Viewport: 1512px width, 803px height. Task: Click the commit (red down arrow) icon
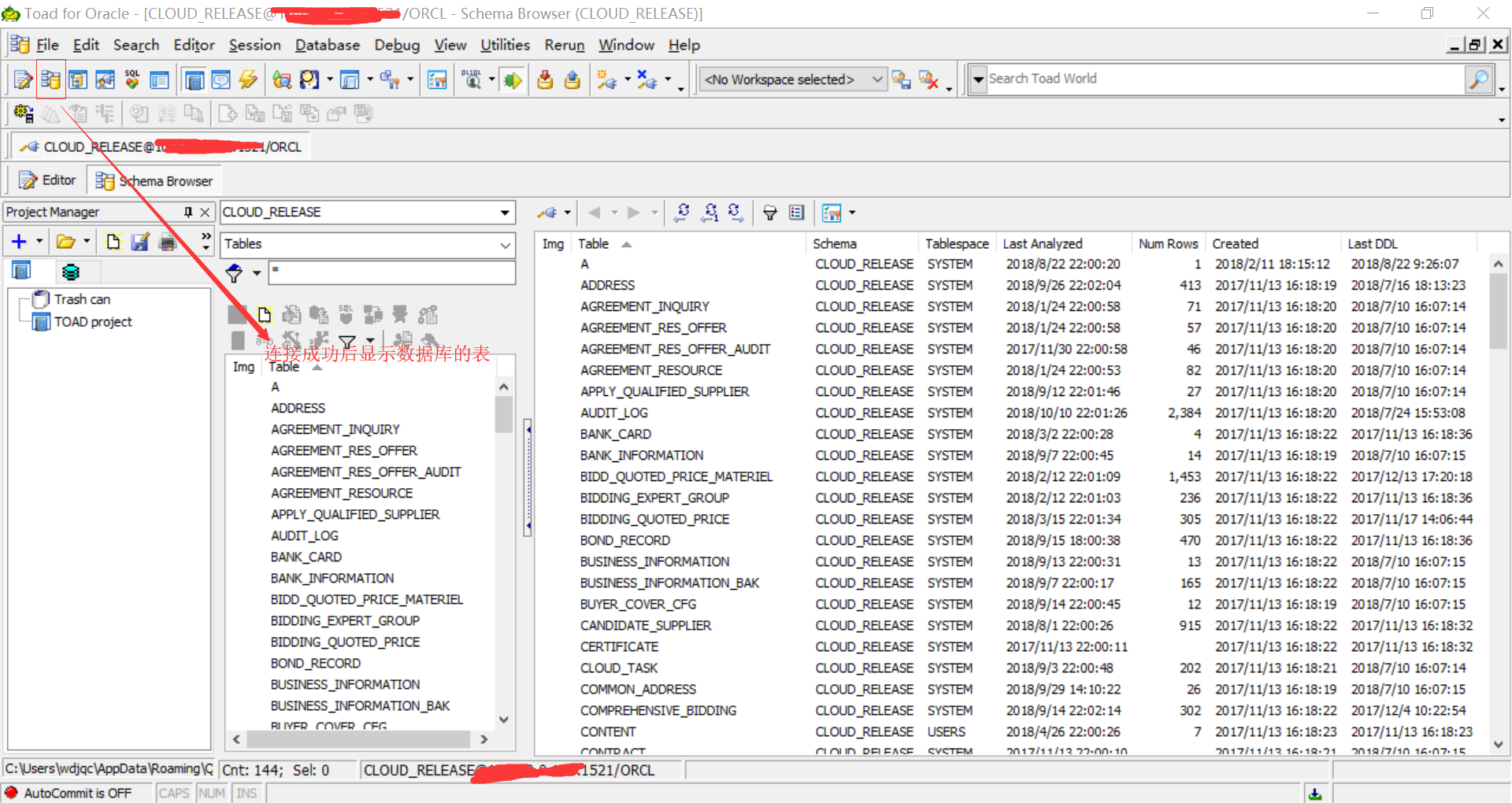click(x=545, y=80)
